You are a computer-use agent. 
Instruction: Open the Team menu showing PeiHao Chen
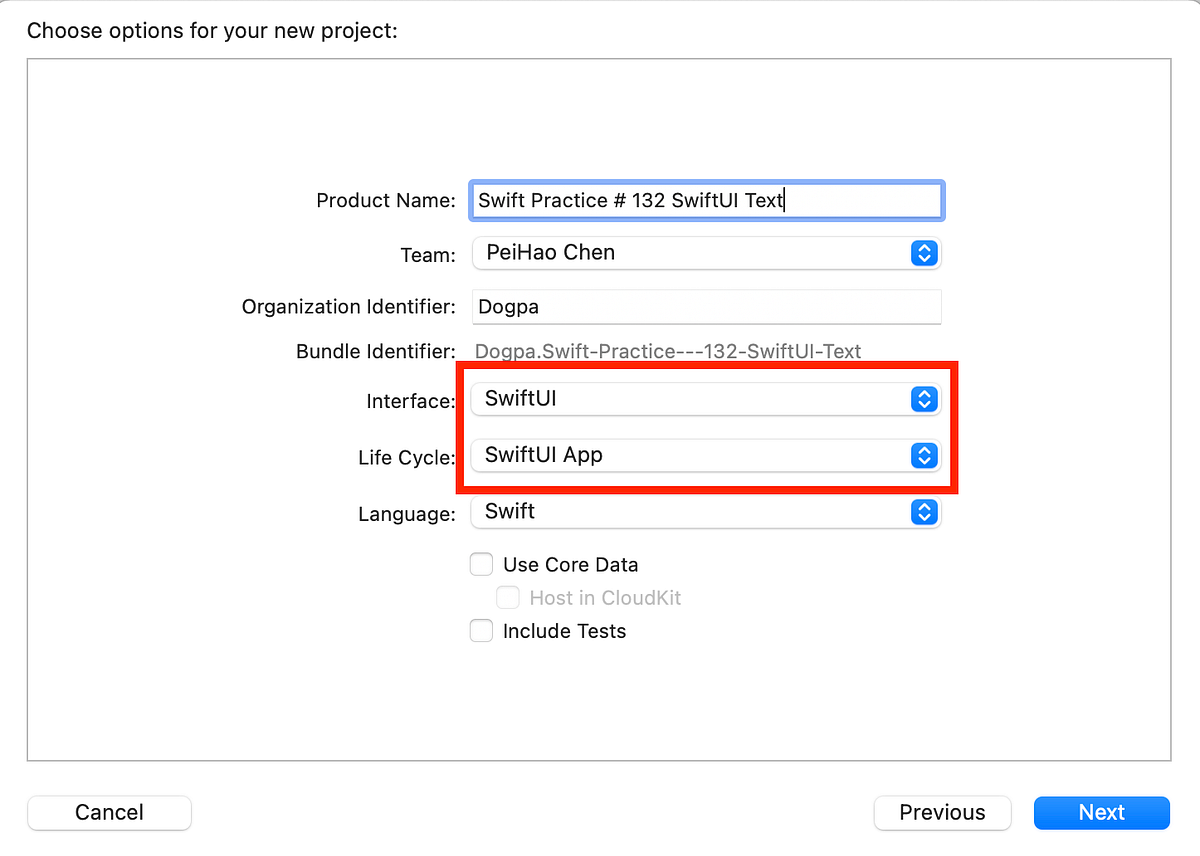690,253
